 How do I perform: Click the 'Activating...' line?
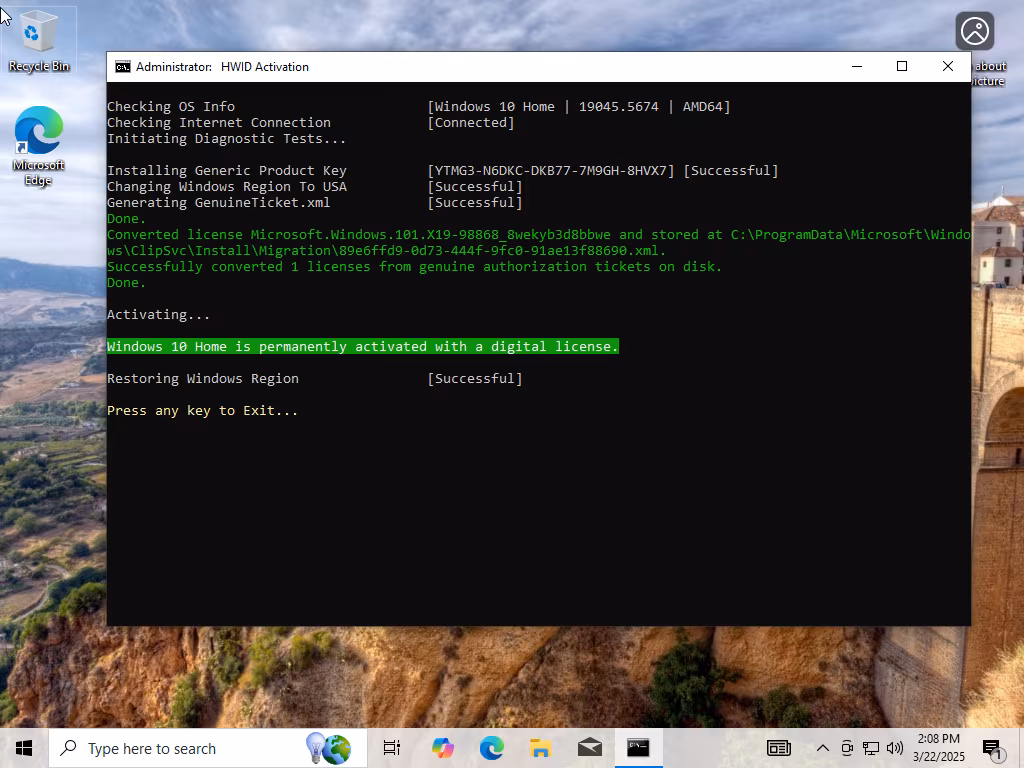pos(159,315)
